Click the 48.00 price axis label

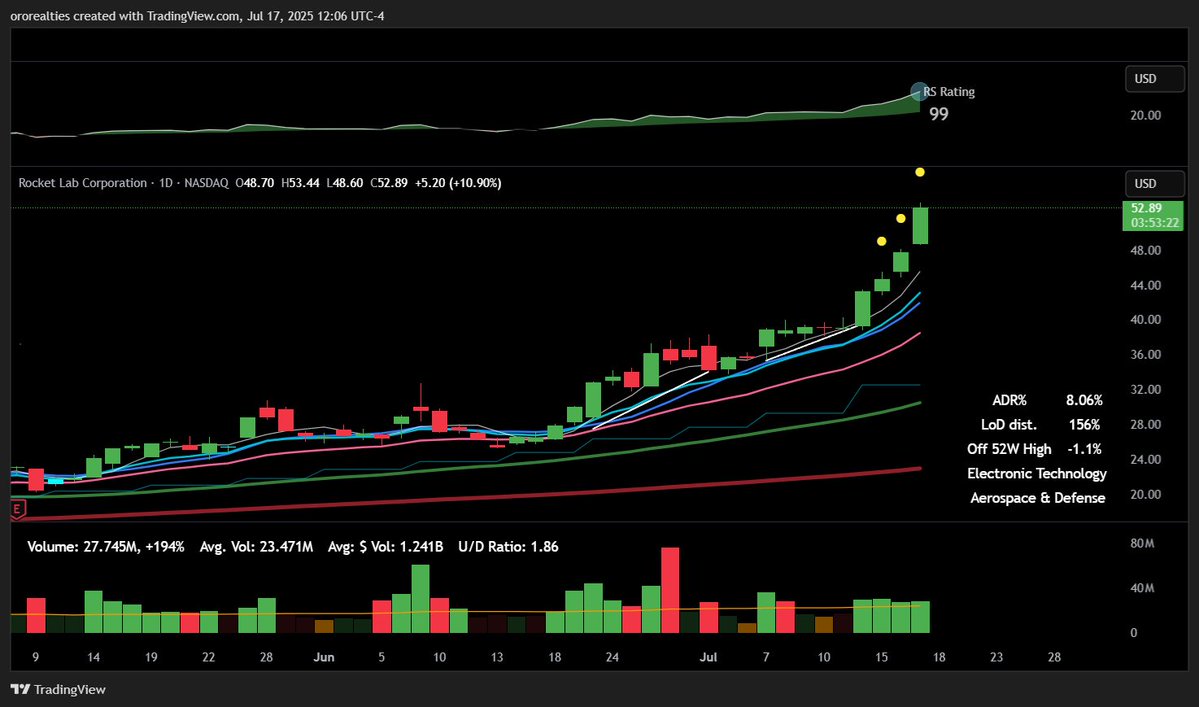tap(1145, 251)
